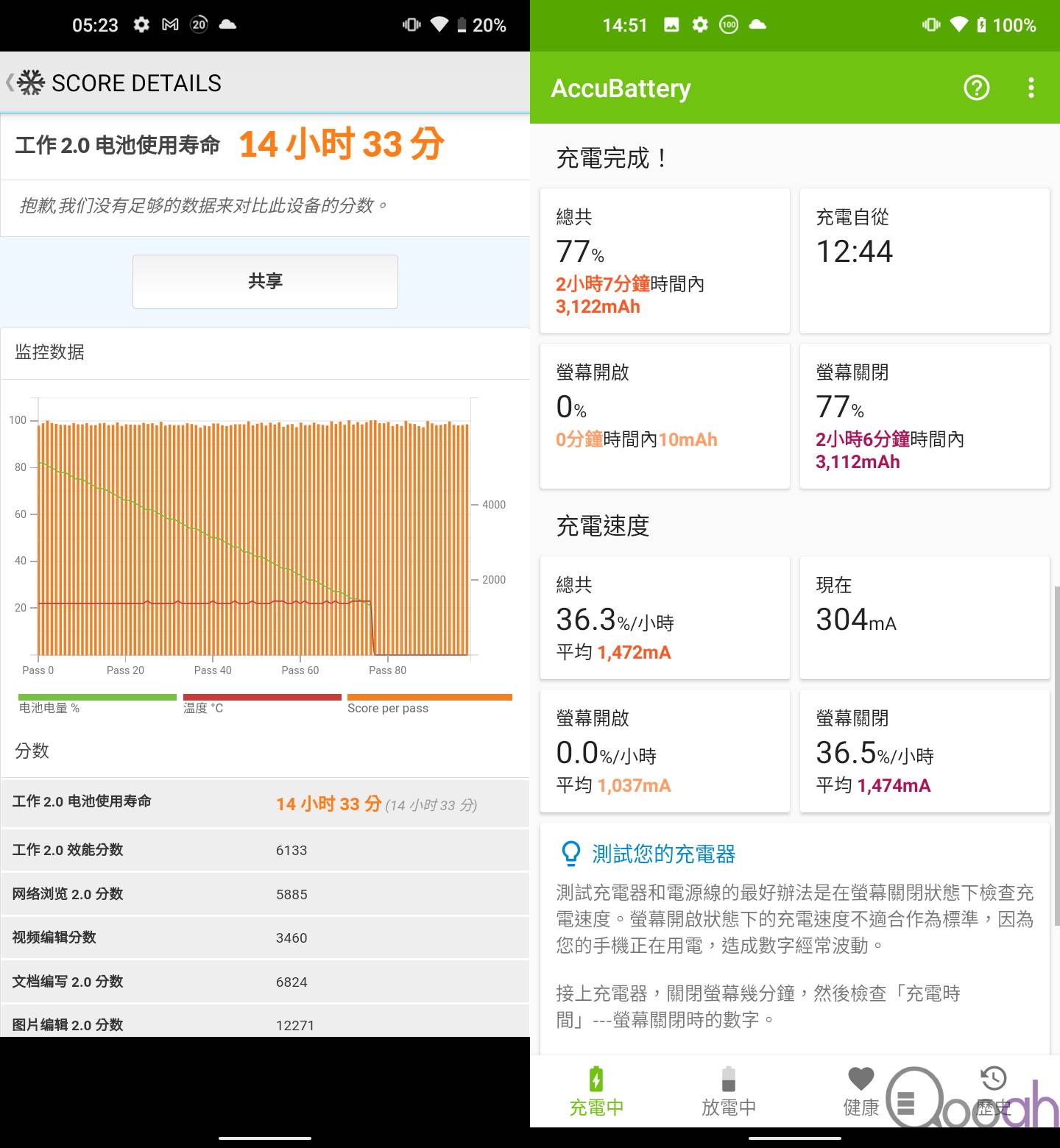Tap the circled 100 badge in right status bar
Image resolution: width=1060 pixels, height=1148 pixels.
pos(729,25)
